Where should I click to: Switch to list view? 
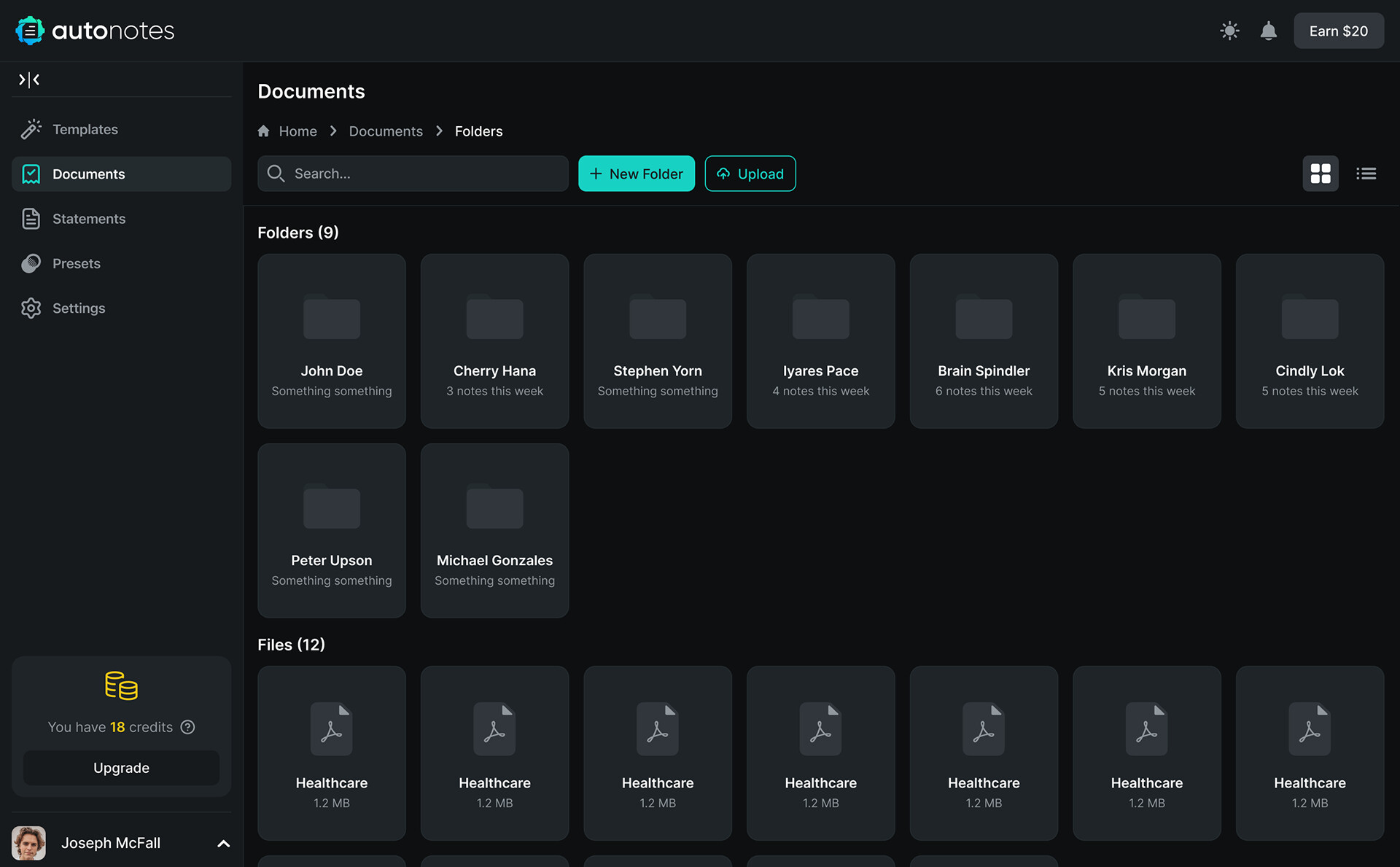(x=1366, y=174)
